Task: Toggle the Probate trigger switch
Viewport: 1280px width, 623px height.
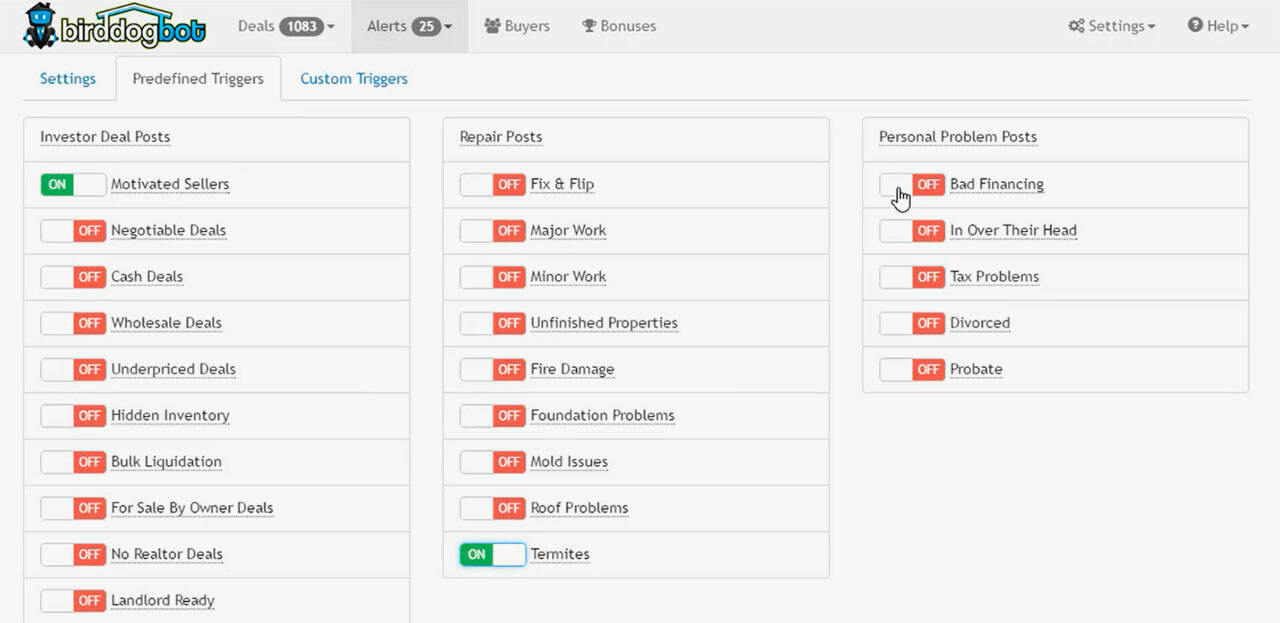Action: [x=912, y=369]
